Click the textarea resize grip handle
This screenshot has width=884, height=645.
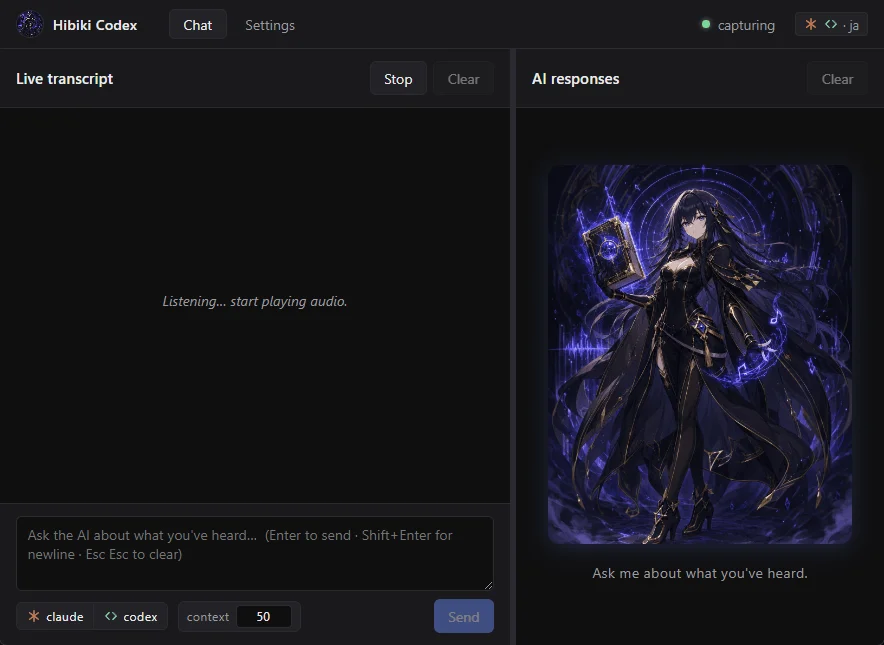pos(488,585)
